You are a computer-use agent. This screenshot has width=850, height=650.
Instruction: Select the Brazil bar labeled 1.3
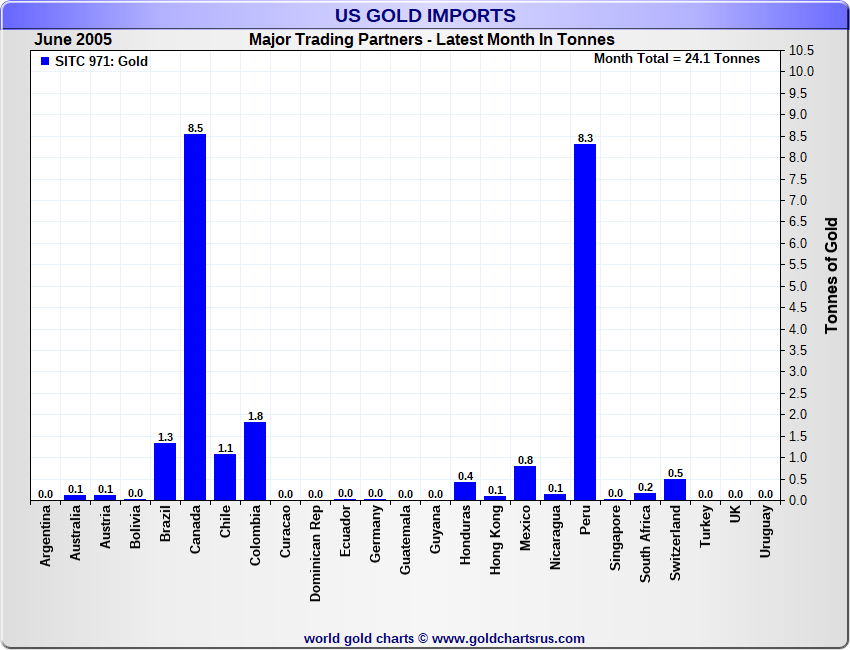tap(165, 472)
